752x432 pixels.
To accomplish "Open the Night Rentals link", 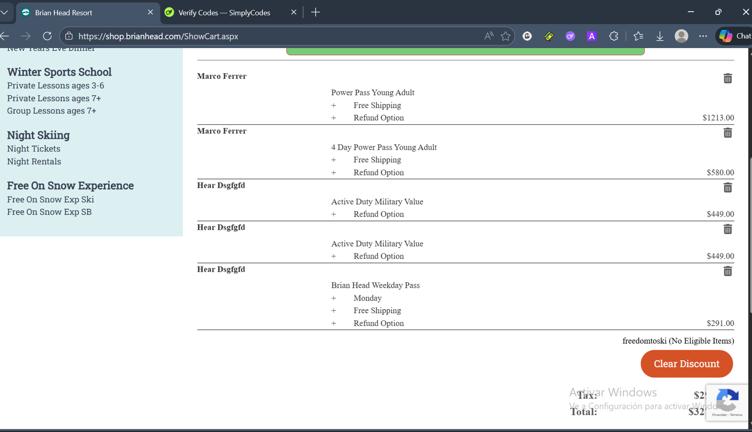I will coord(34,161).
